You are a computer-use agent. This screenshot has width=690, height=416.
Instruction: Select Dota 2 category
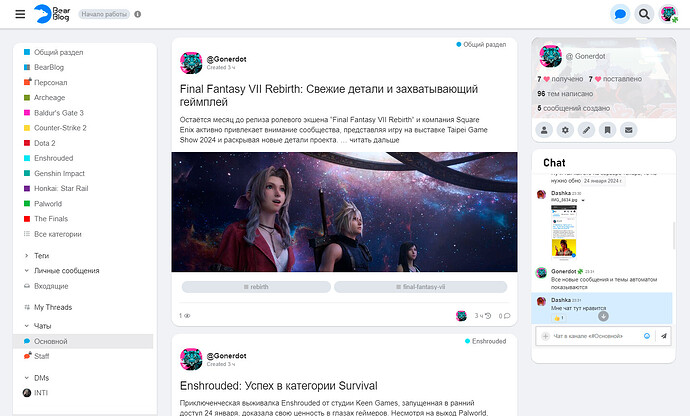click(44, 143)
